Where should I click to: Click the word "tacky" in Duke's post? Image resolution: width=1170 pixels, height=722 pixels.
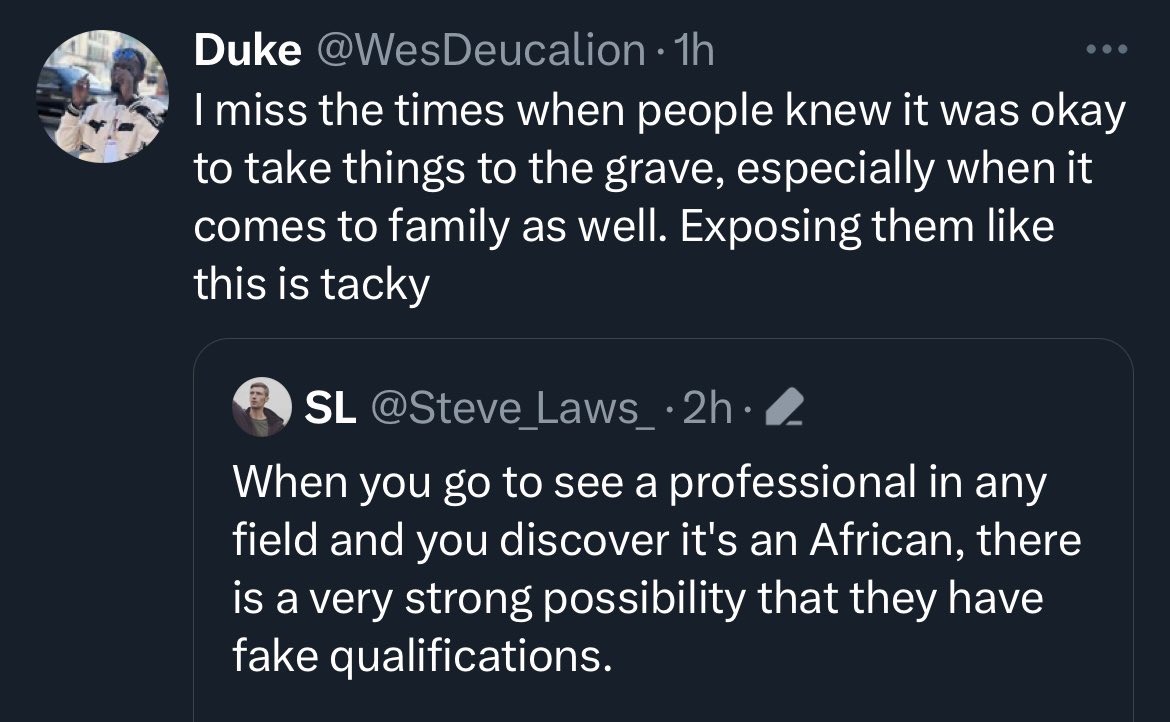click(375, 285)
